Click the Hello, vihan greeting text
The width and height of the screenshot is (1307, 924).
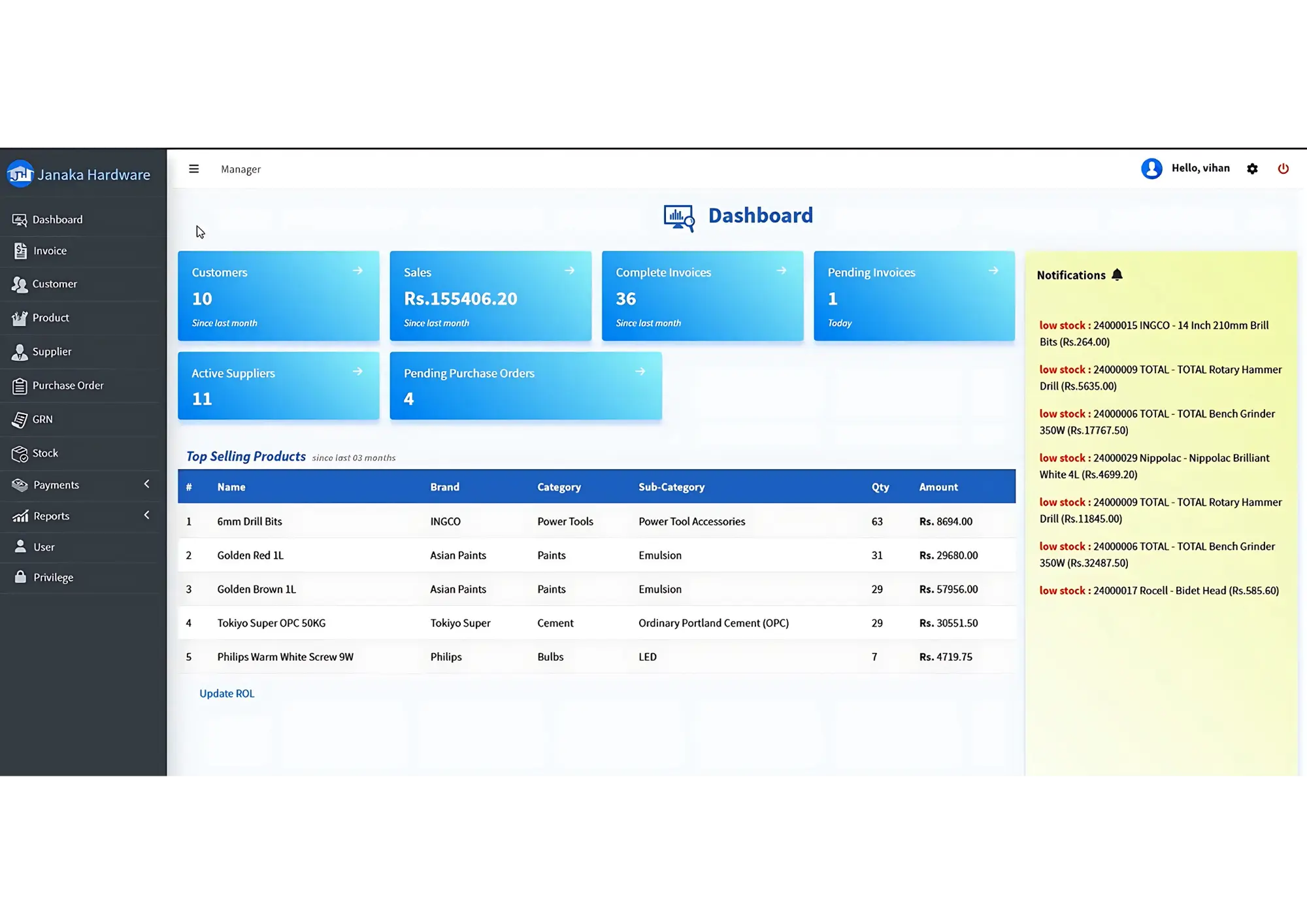coord(1200,168)
